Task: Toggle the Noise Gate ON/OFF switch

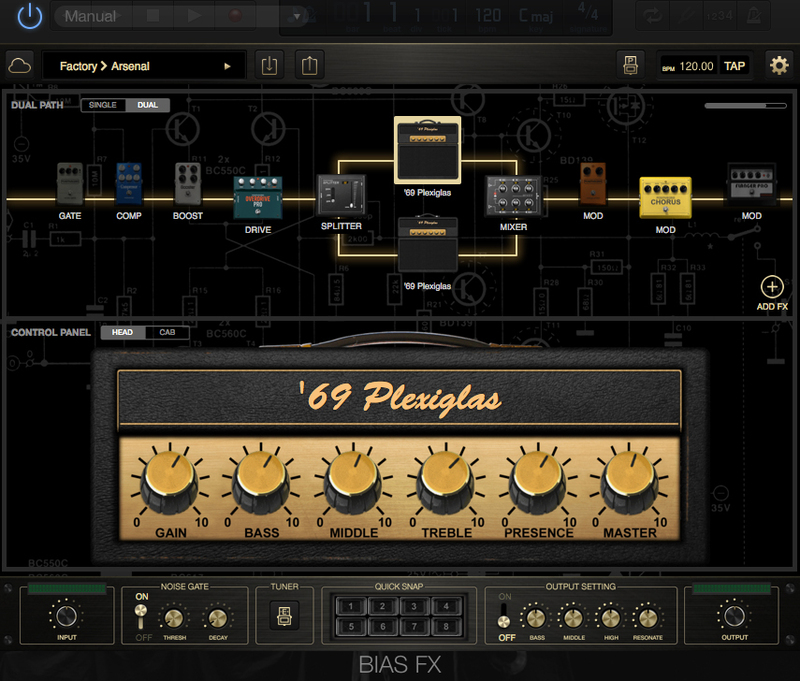Action: coord(141,616)
